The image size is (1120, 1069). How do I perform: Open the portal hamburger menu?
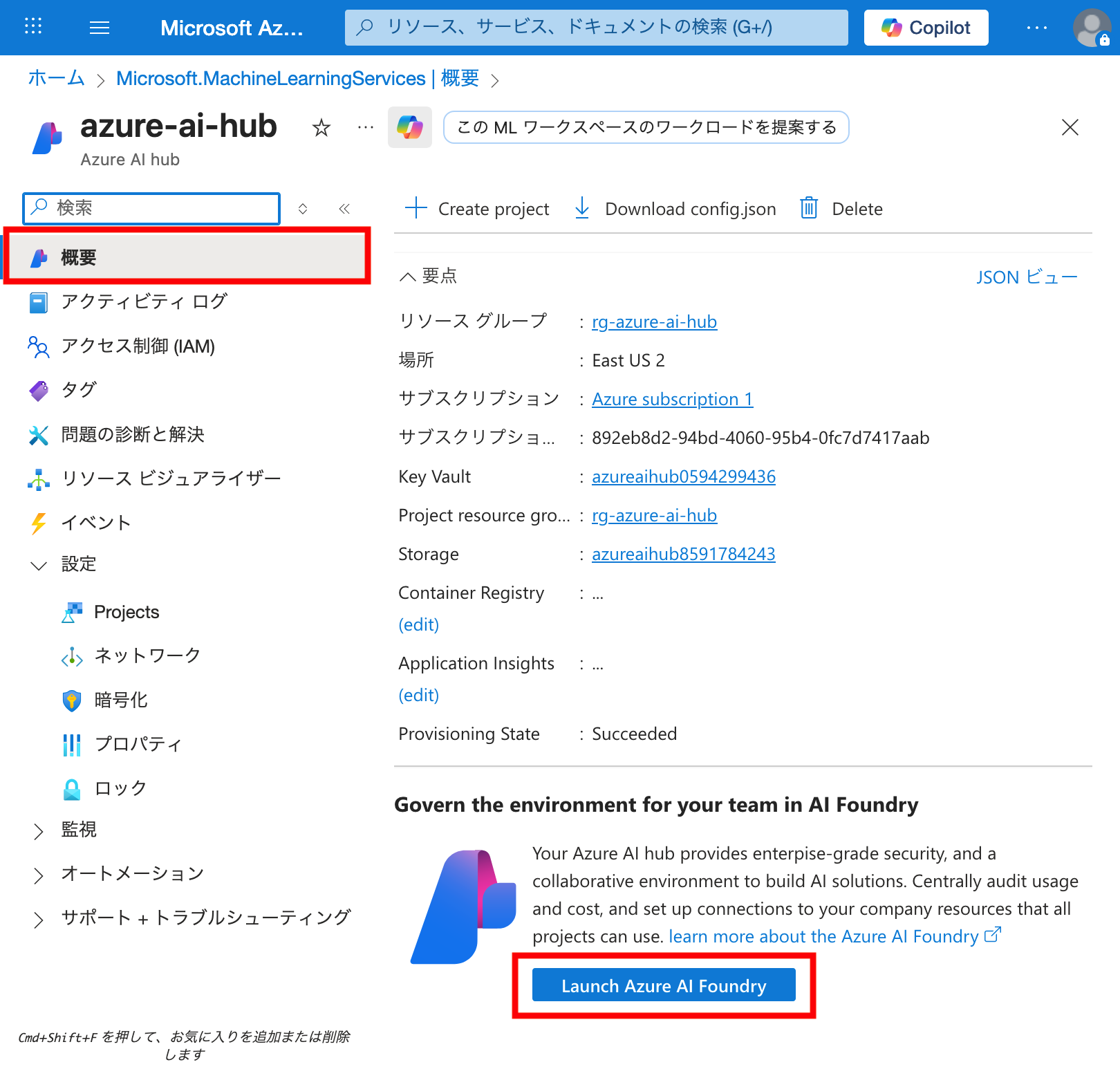[100, 28]
